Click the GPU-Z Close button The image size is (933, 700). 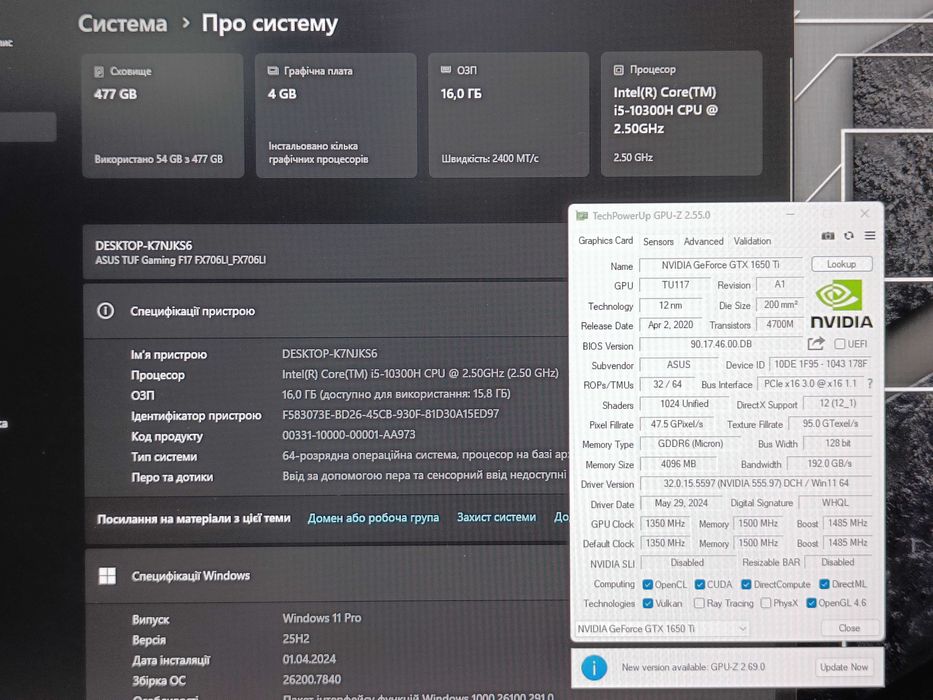point(849,628)
